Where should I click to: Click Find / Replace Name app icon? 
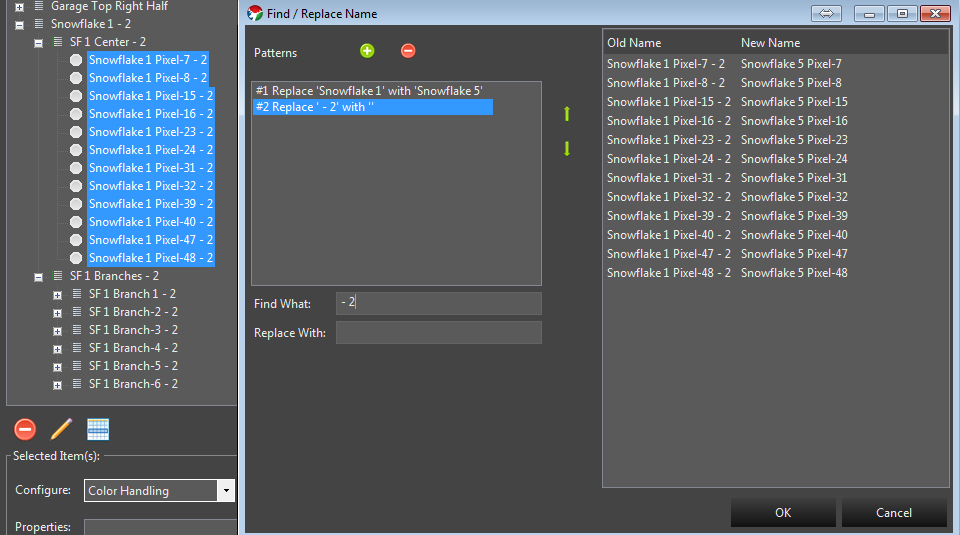pos(255,13)
